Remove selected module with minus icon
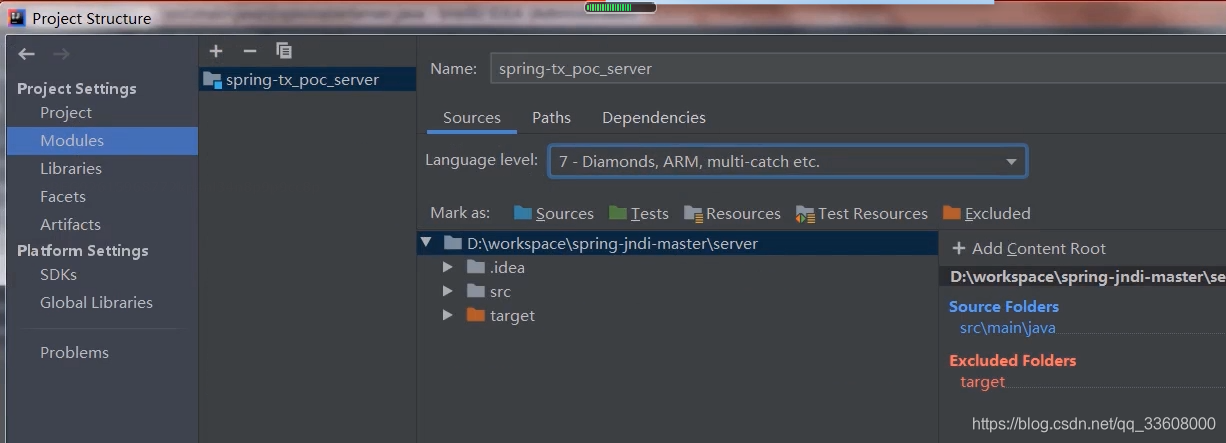The image size is (1226, 443). point(250,51)
